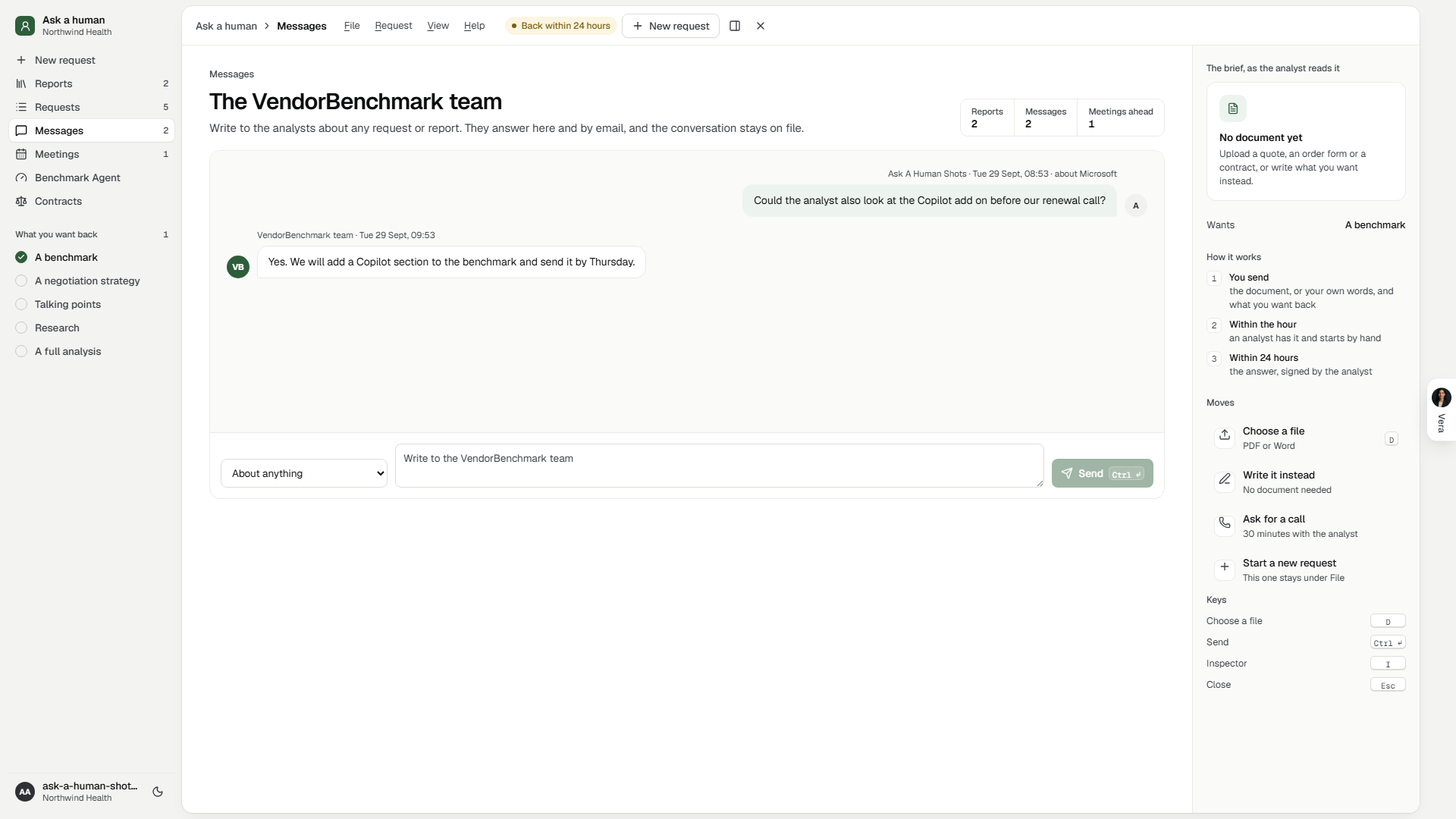
Task: Toggle the inspector panel icon in top bar
Action: pos(735,26)
